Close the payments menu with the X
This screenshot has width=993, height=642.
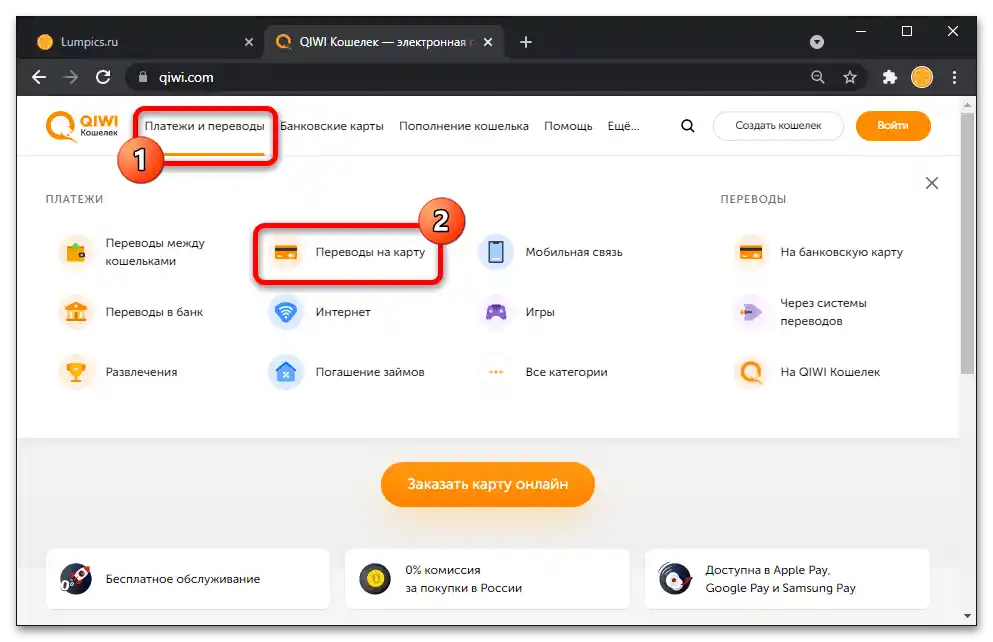coord(932,183)
